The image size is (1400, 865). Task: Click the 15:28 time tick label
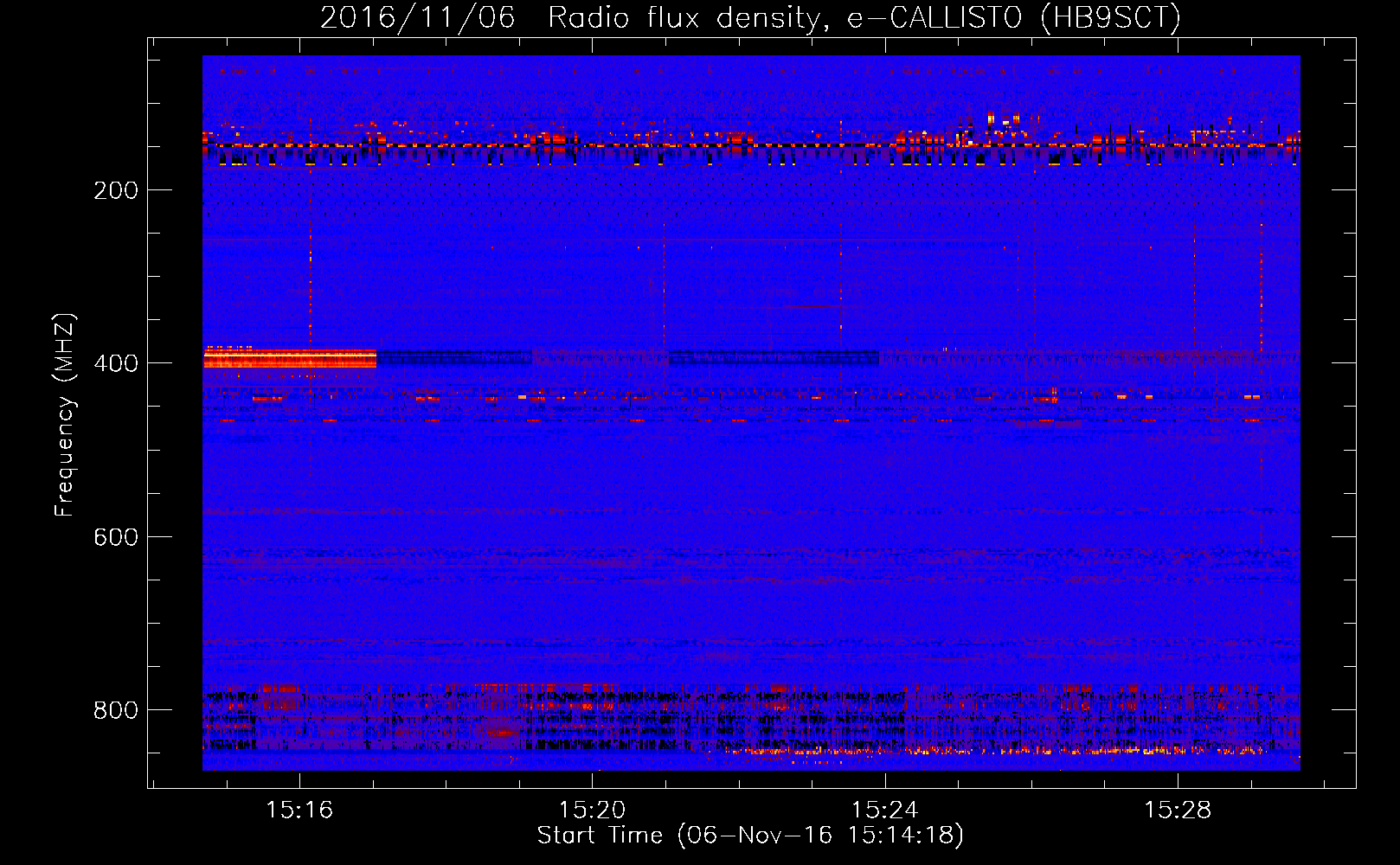point(1178,810)
